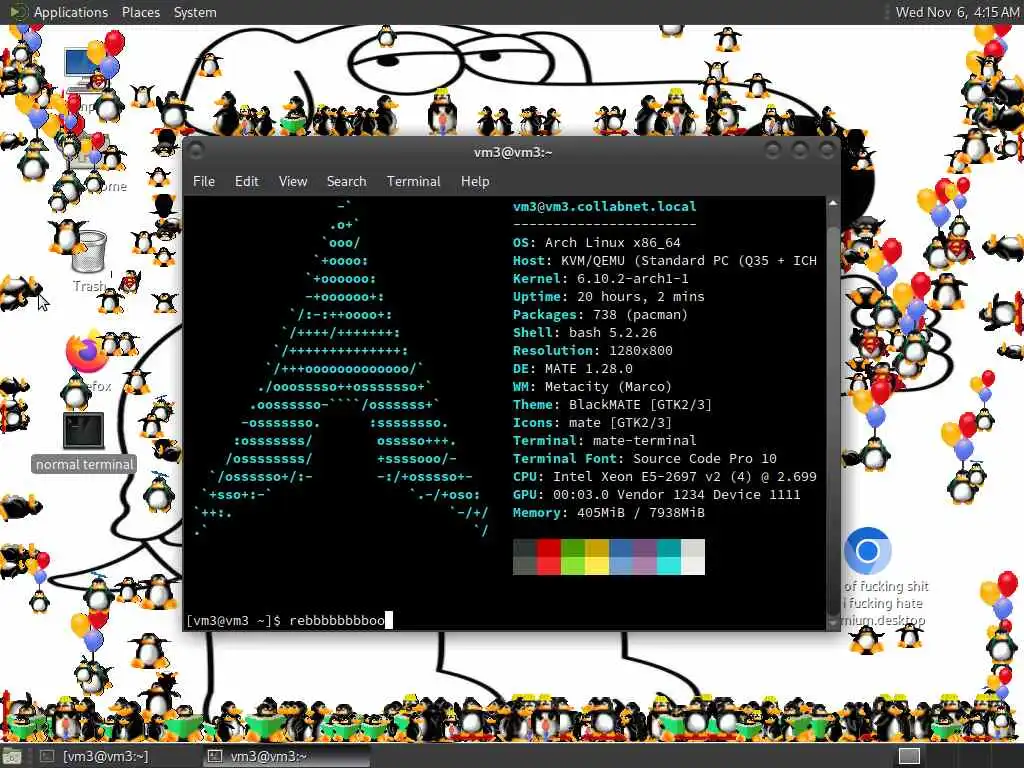Click the command prompt line with rebbbbbbbboo

pos(289,620)
